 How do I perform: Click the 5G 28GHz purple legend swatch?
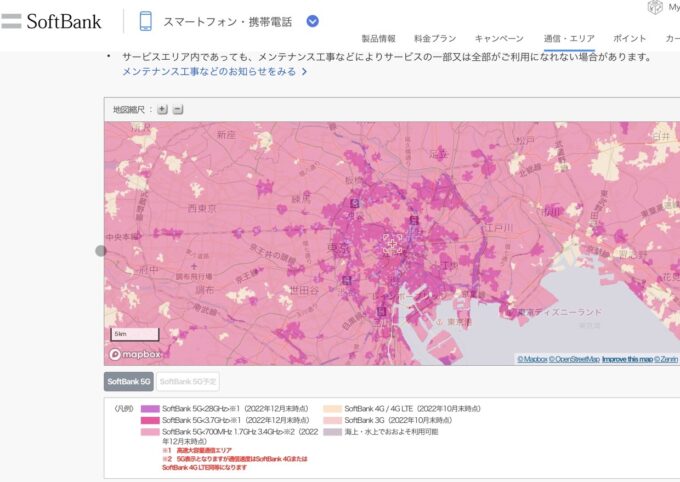tap(150, 409)
